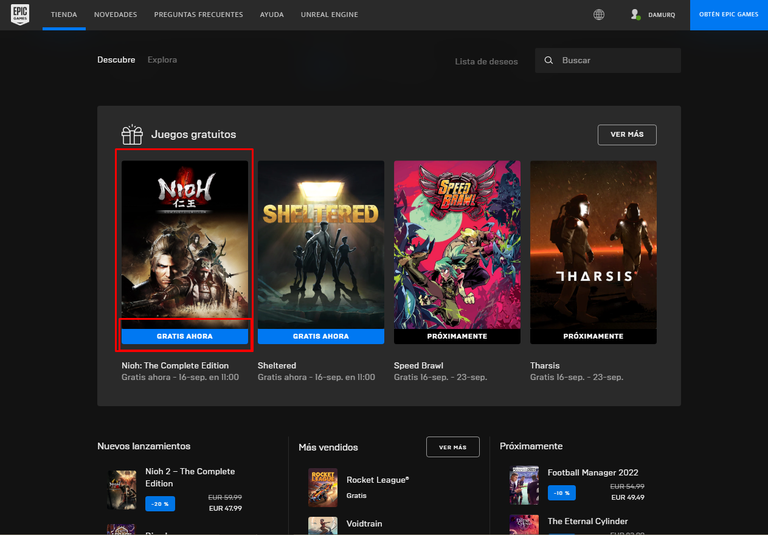Switch to the Explora tab
Screen dimensions: 768x535
point(162,60)
